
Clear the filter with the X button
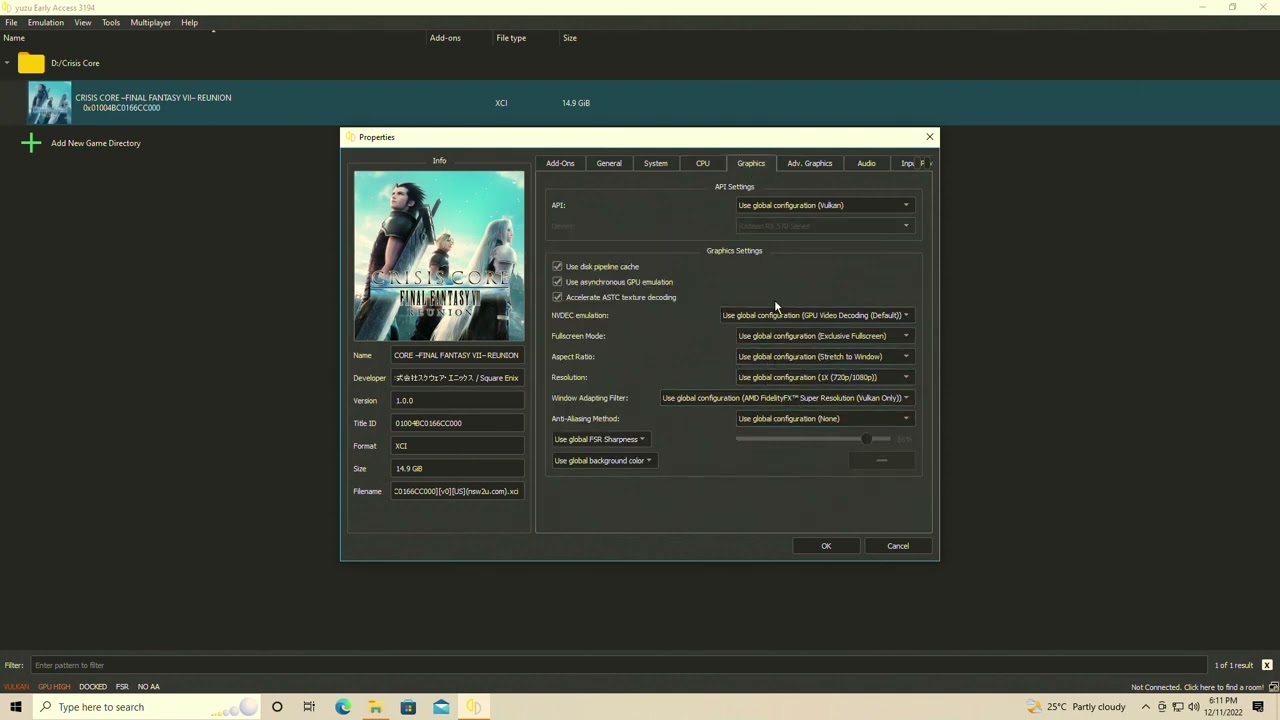(x=1267, y=665)
